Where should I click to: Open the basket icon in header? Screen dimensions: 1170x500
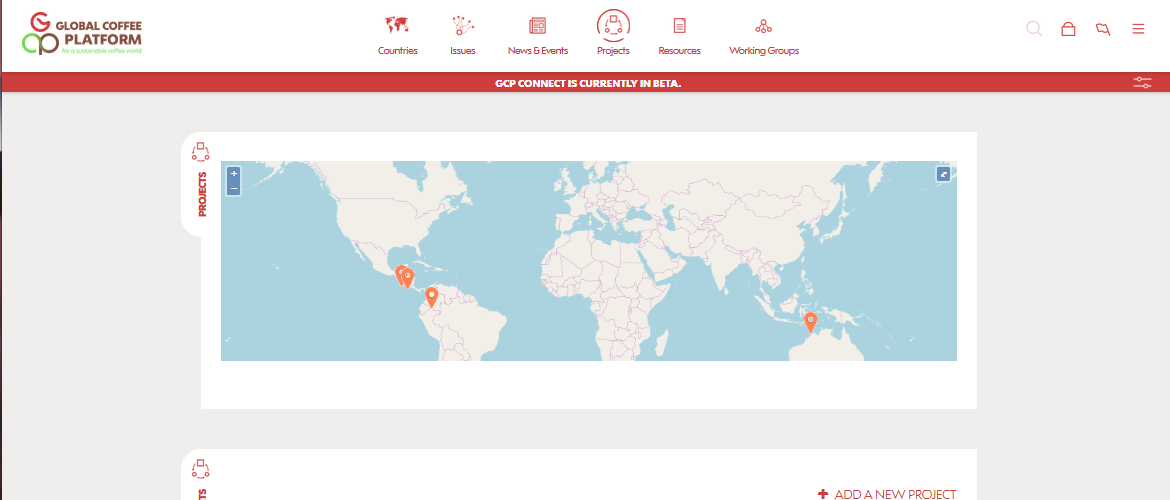(1068, 29)
